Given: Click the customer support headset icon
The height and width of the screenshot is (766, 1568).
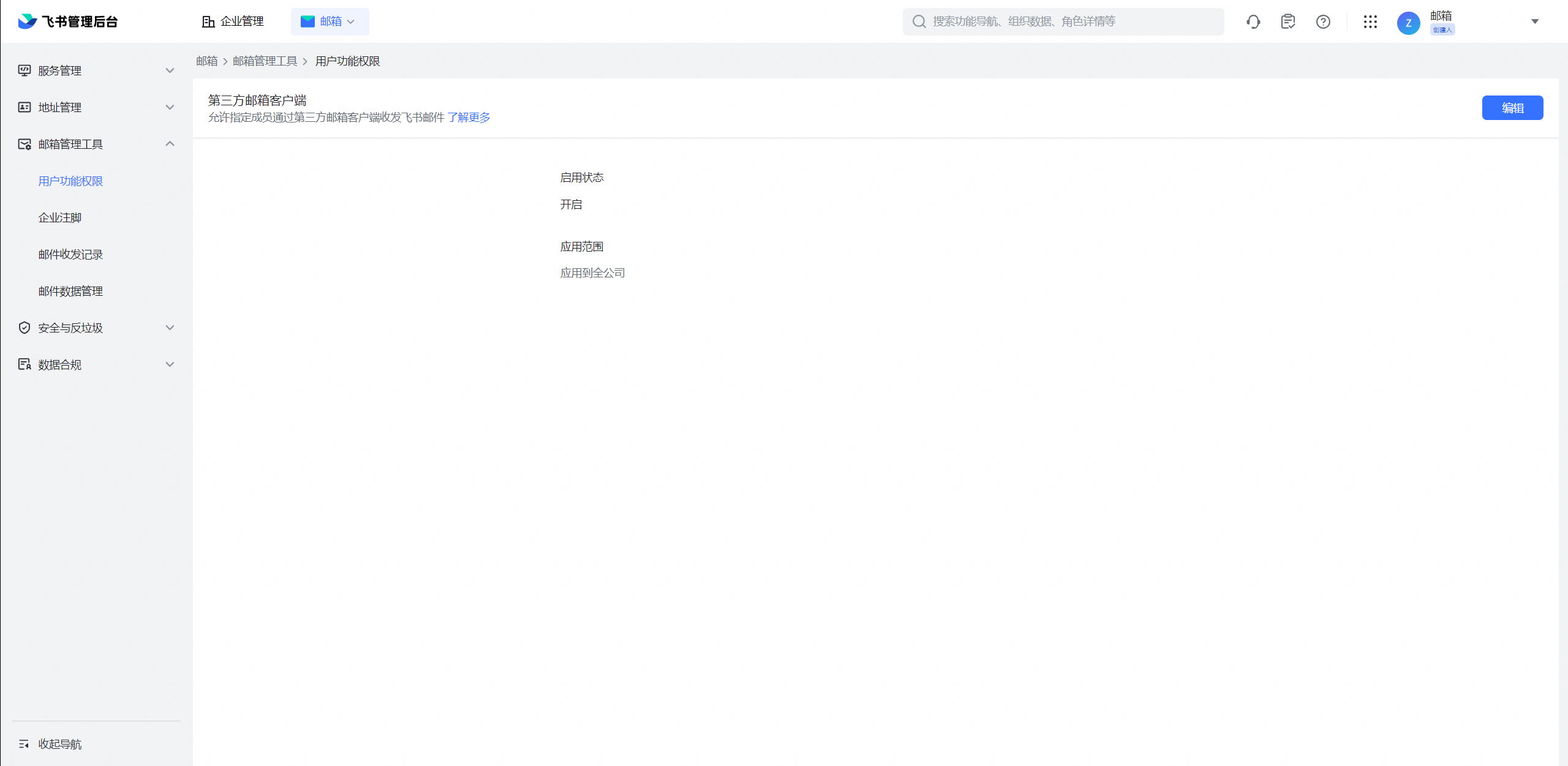Looking at the screenshot, I should coord(1253,22).
